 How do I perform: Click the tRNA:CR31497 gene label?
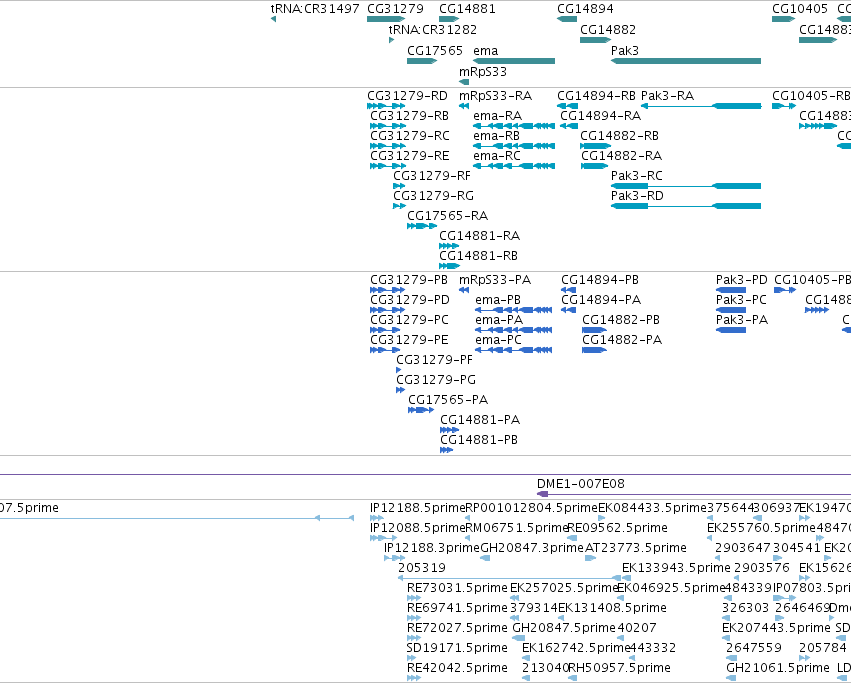pos(315,9)
